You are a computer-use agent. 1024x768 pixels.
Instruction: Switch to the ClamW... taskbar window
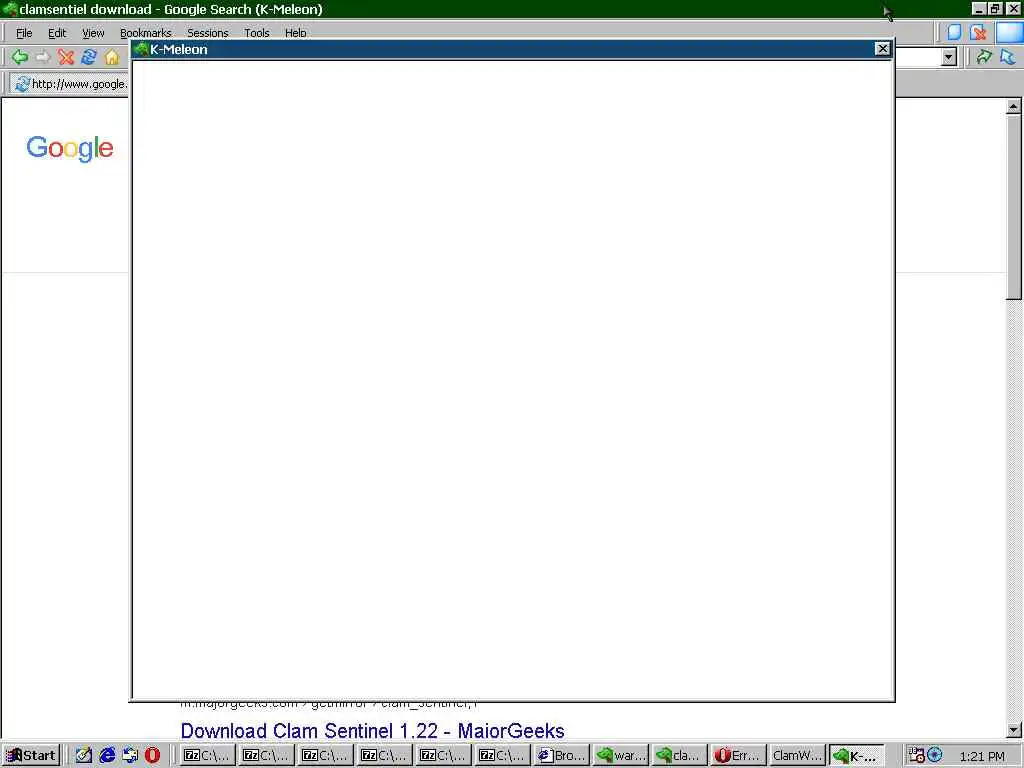pyautogui.click(x=797, y=756)
